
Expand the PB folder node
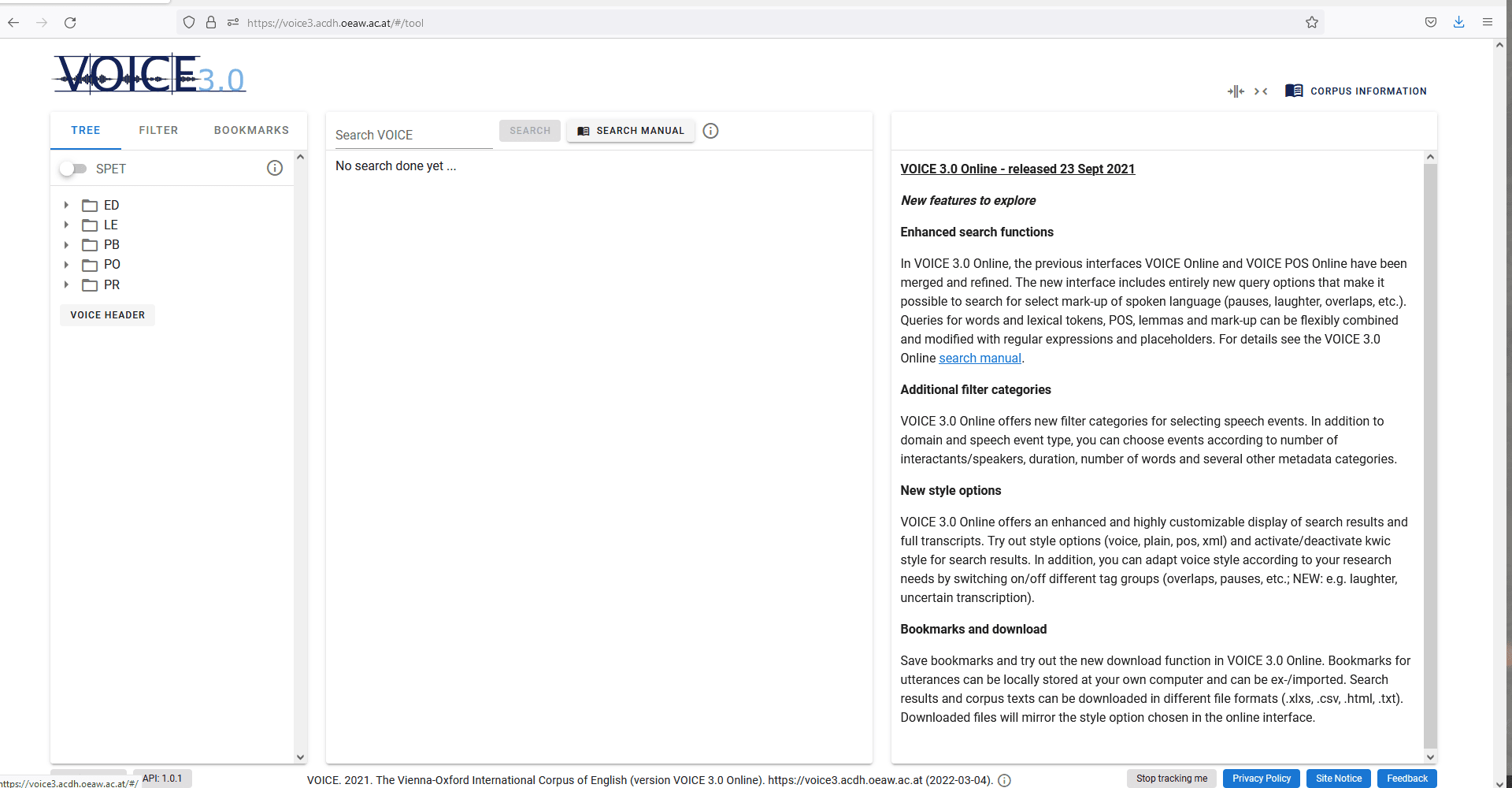[67, 245]
